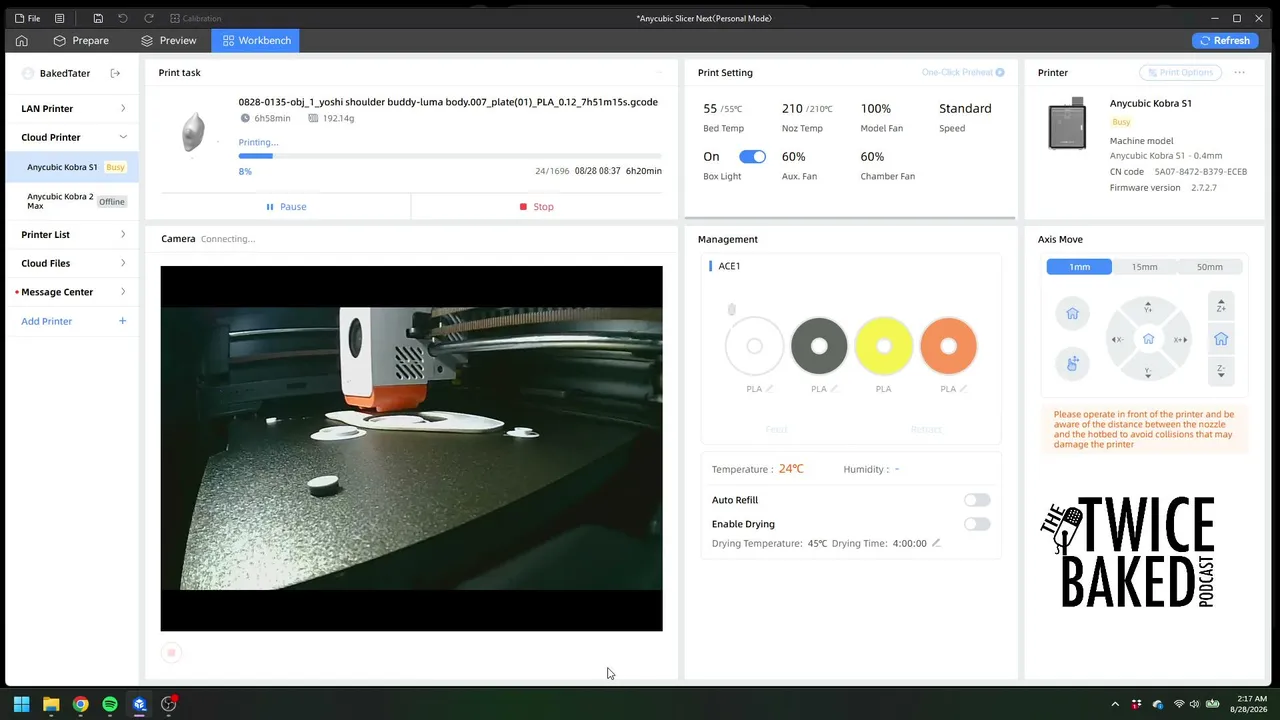Collapse the Cloud Printer section
1280x720 pixels.
[x=73, y=137]
